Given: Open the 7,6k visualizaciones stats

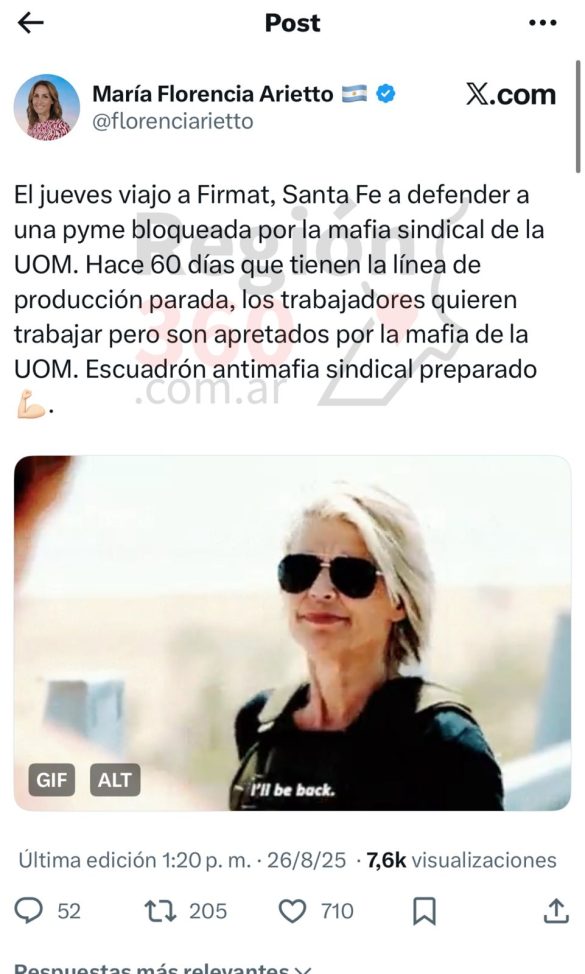Looking at the screenshot, I should click(461, 860).
